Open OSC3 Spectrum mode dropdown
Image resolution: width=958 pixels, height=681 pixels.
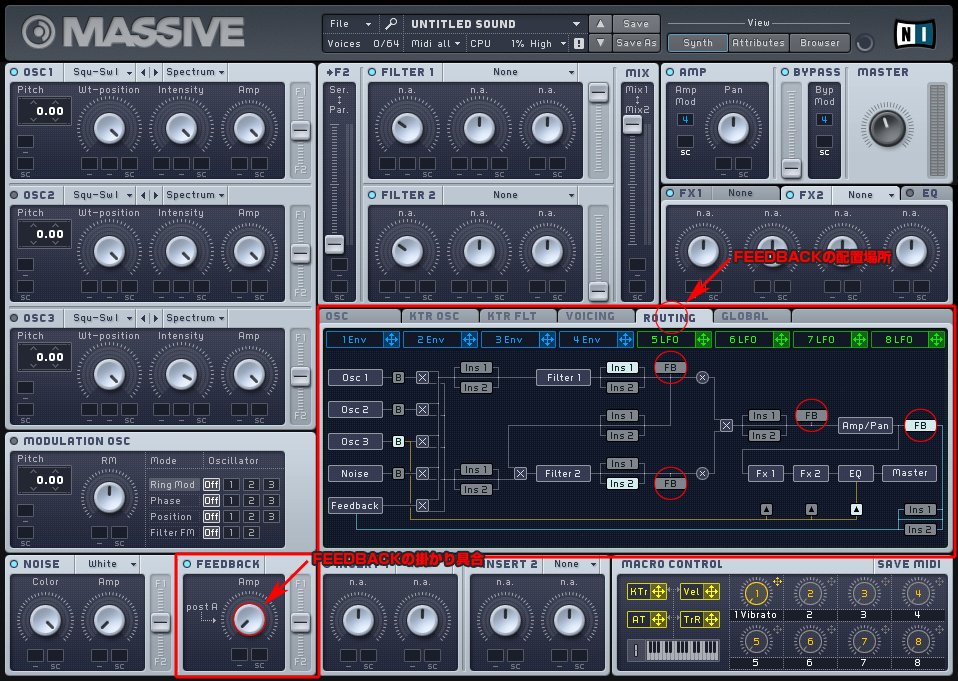(196, 318)
